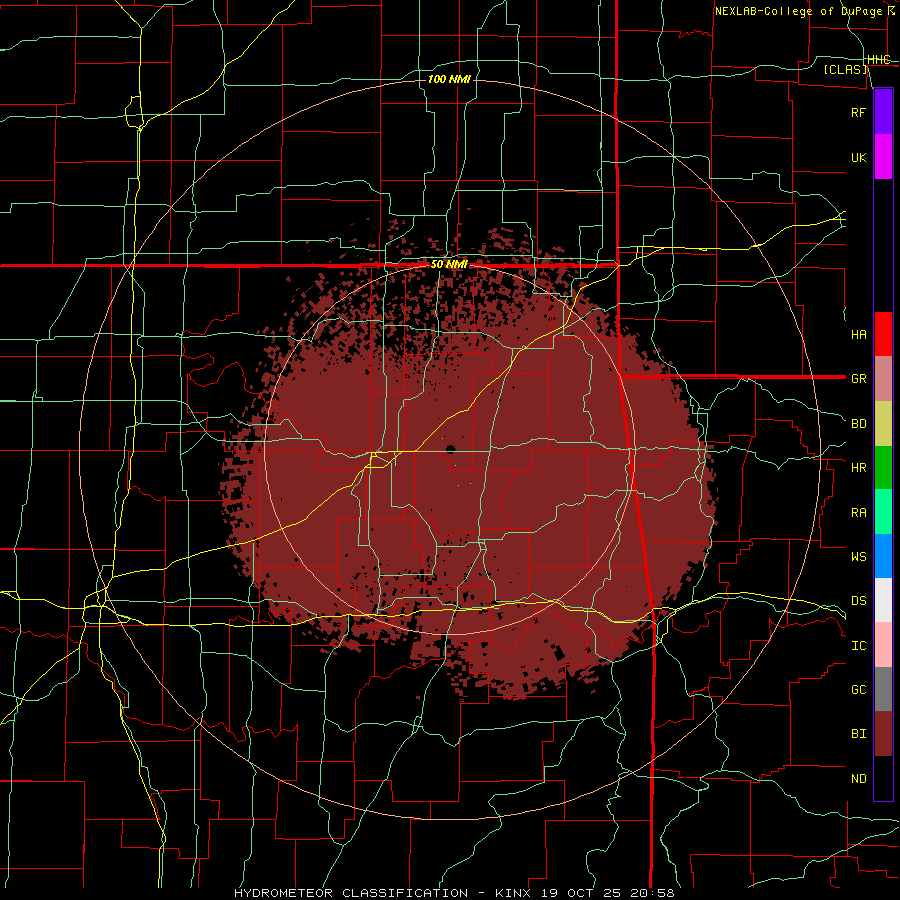Pick the HR green legend swatch
900x900 pixels.
(883, 467)
